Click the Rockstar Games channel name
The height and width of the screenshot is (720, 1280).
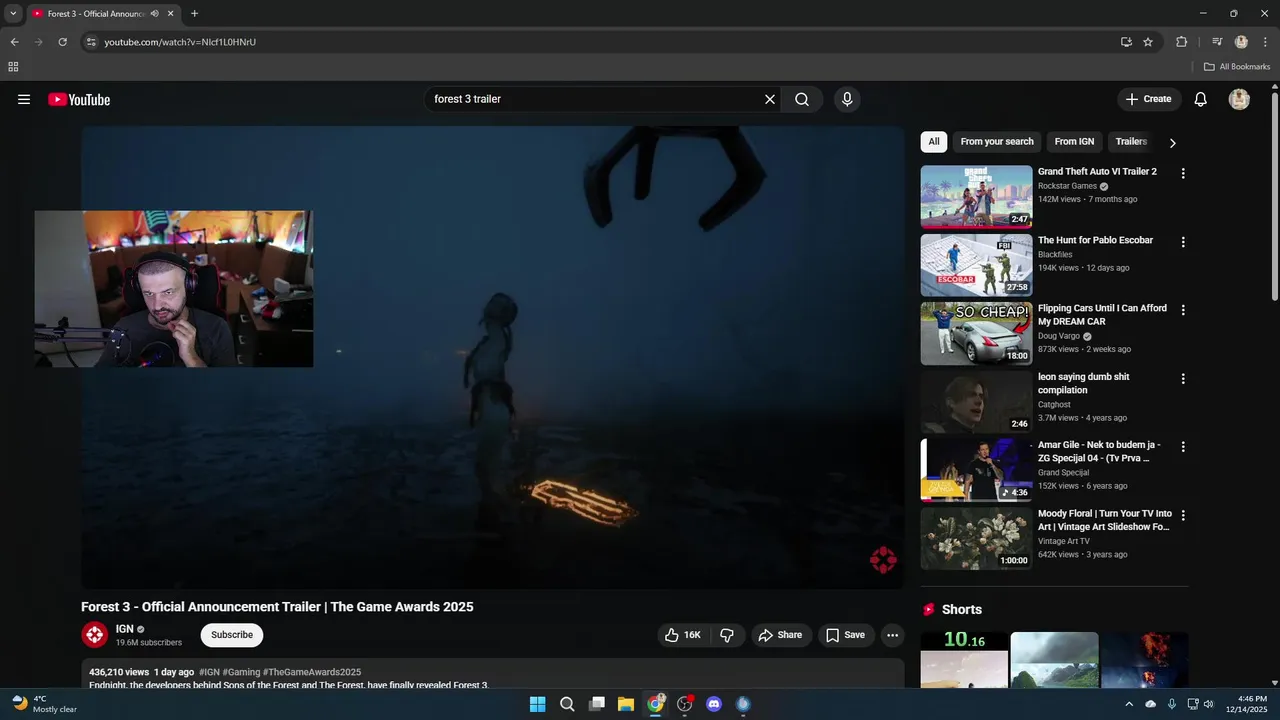click(1067, 186)
